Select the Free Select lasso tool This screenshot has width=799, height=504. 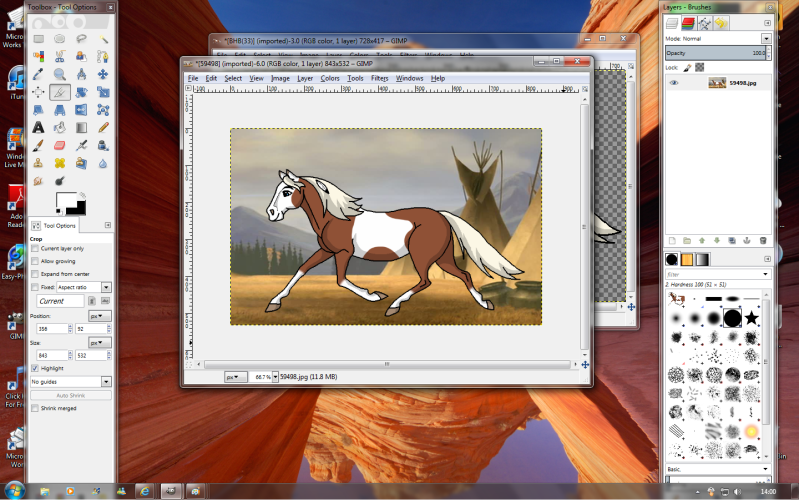(x=81, y=39)
